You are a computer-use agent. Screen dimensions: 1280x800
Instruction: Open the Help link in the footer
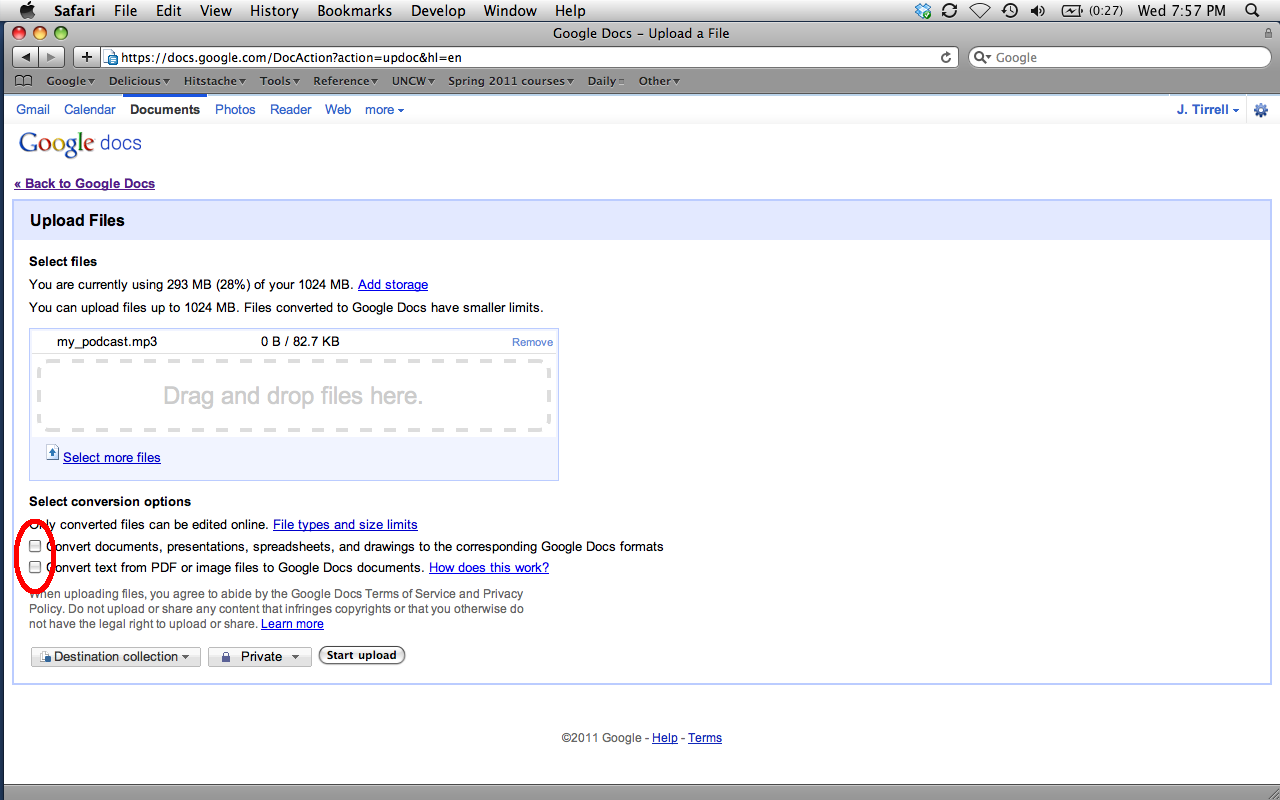(x=665, y=738)
